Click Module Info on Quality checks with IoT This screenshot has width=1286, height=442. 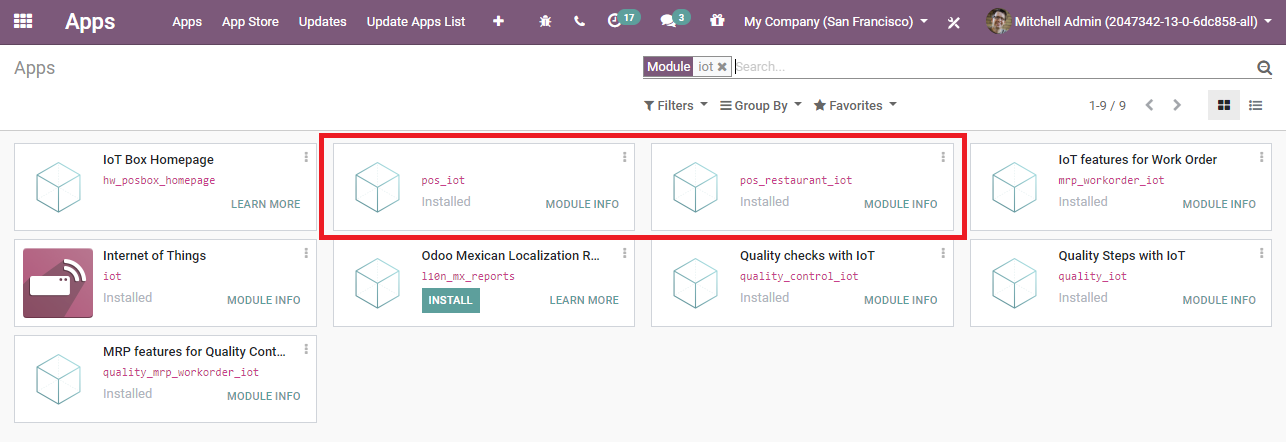[x=901, y=300]
